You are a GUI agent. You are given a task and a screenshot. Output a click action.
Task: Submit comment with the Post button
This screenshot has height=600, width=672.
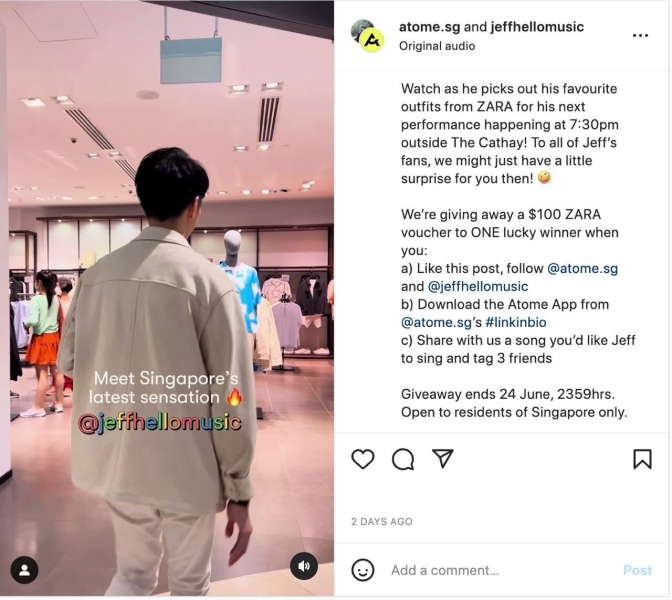(638, 570)
